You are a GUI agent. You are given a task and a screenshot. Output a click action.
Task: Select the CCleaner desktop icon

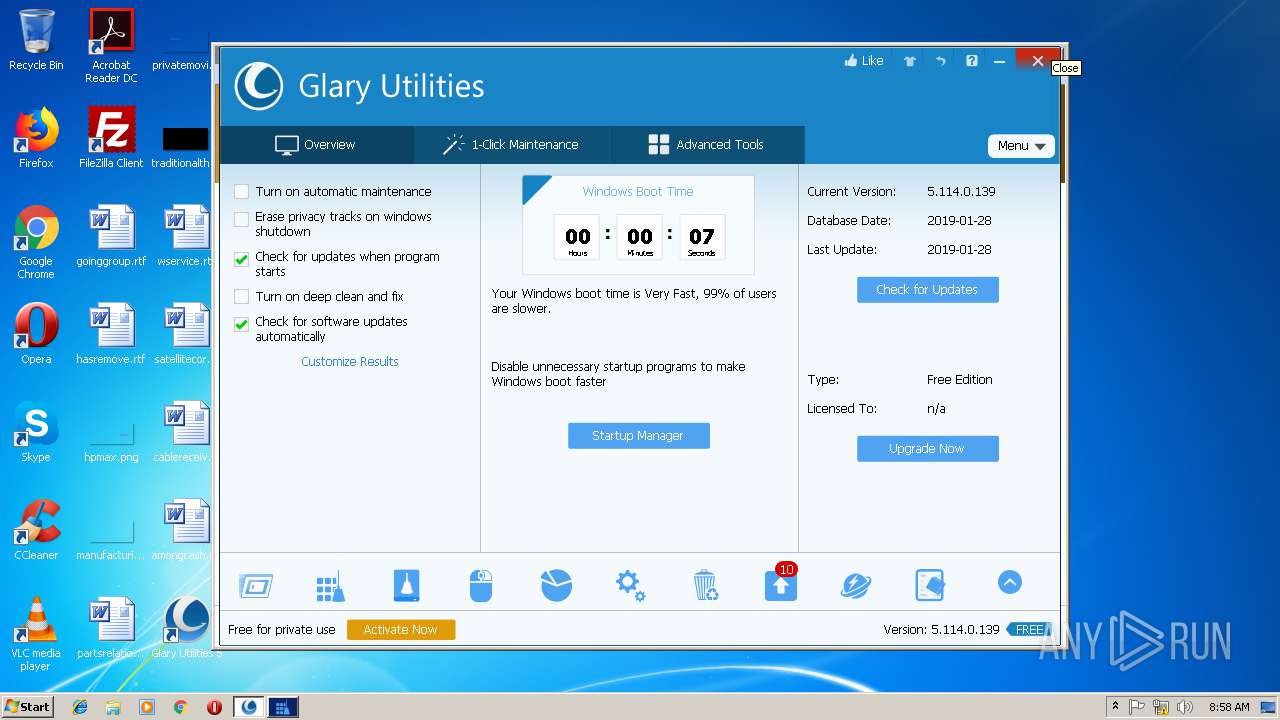[36, 530]
